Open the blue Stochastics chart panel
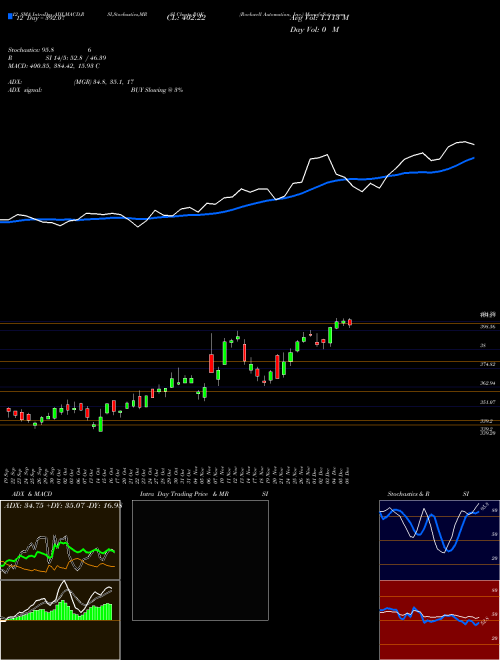The width and height of the screenshot is (500, 660). coord(439,540)
